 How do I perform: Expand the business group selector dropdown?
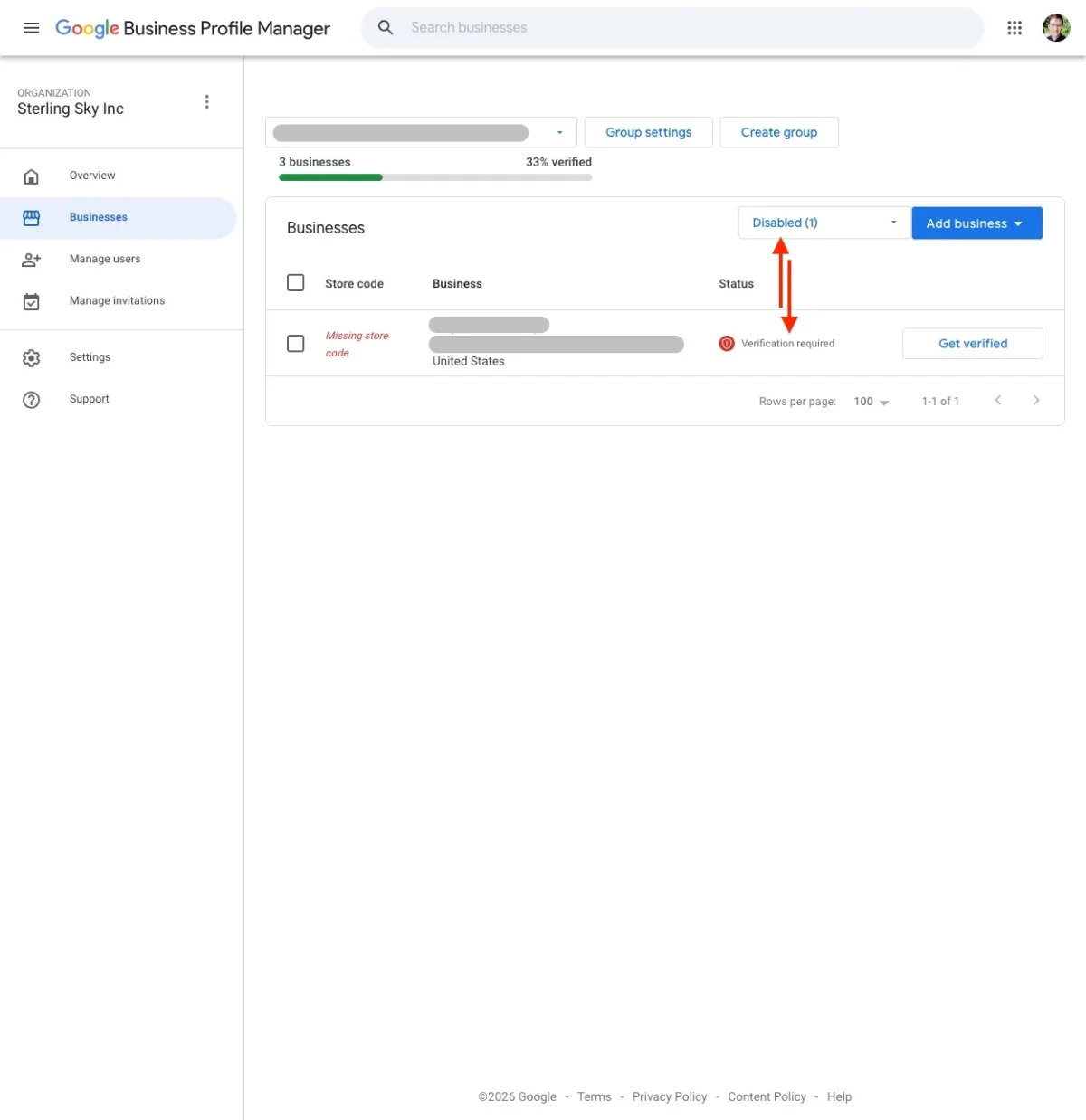(x=558, y=132)
